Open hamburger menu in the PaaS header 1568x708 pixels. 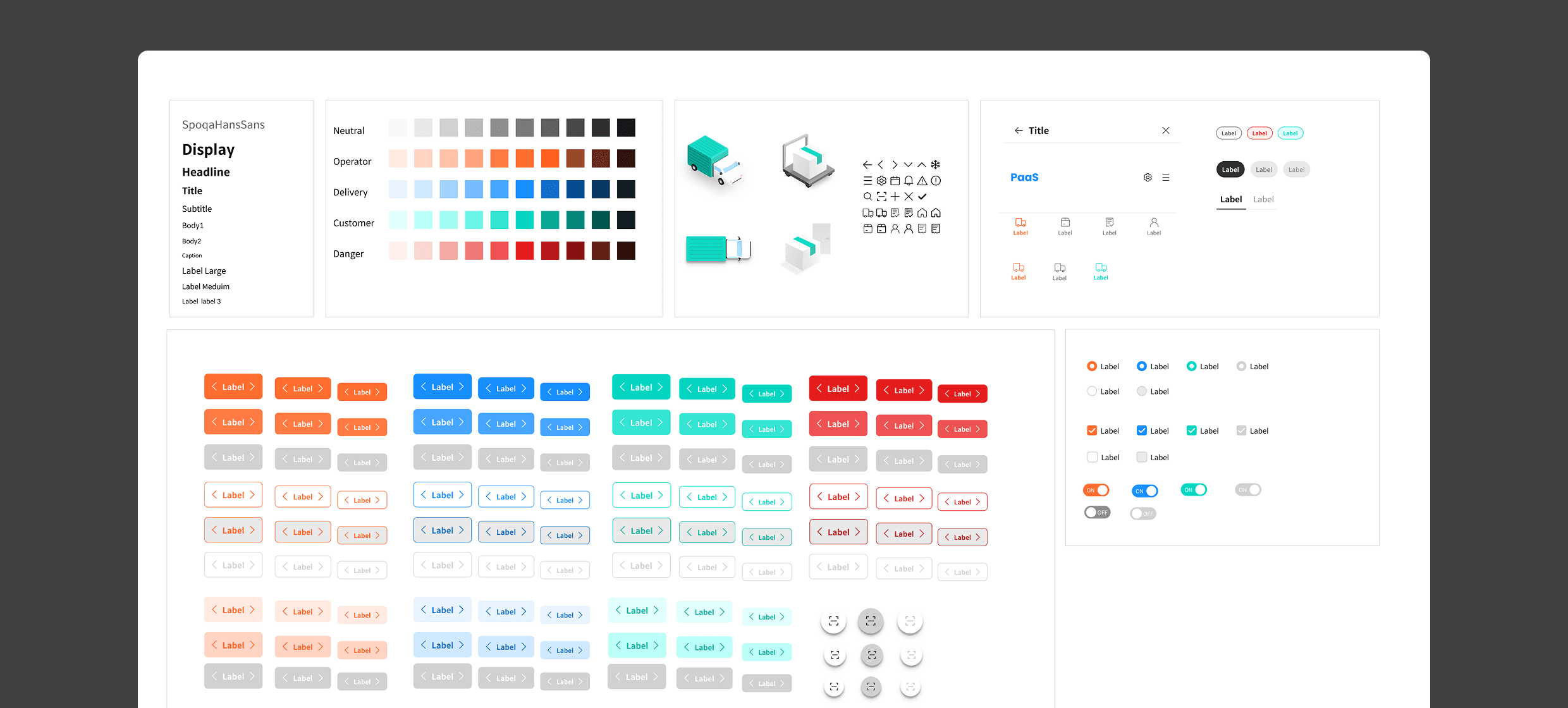[x=1166, y=178]
